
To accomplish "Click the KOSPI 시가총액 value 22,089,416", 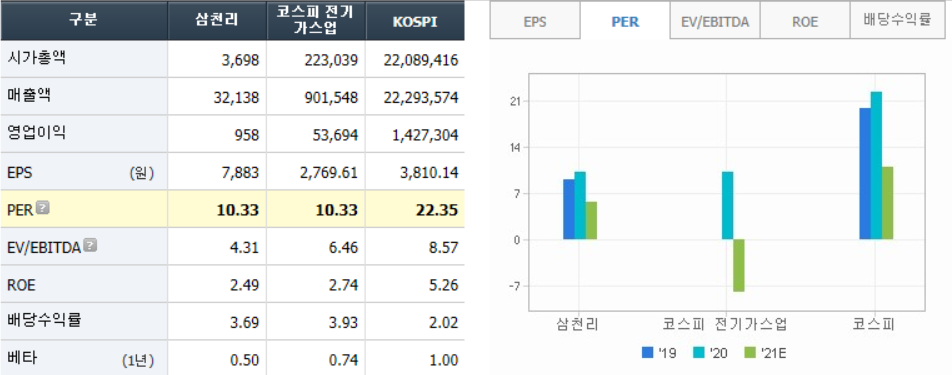I will [421, 60].
